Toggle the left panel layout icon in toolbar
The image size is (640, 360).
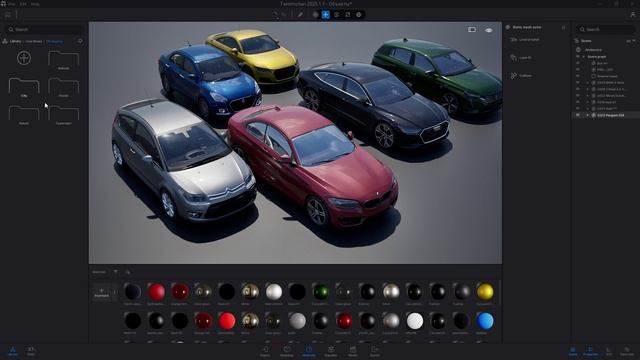8,15
